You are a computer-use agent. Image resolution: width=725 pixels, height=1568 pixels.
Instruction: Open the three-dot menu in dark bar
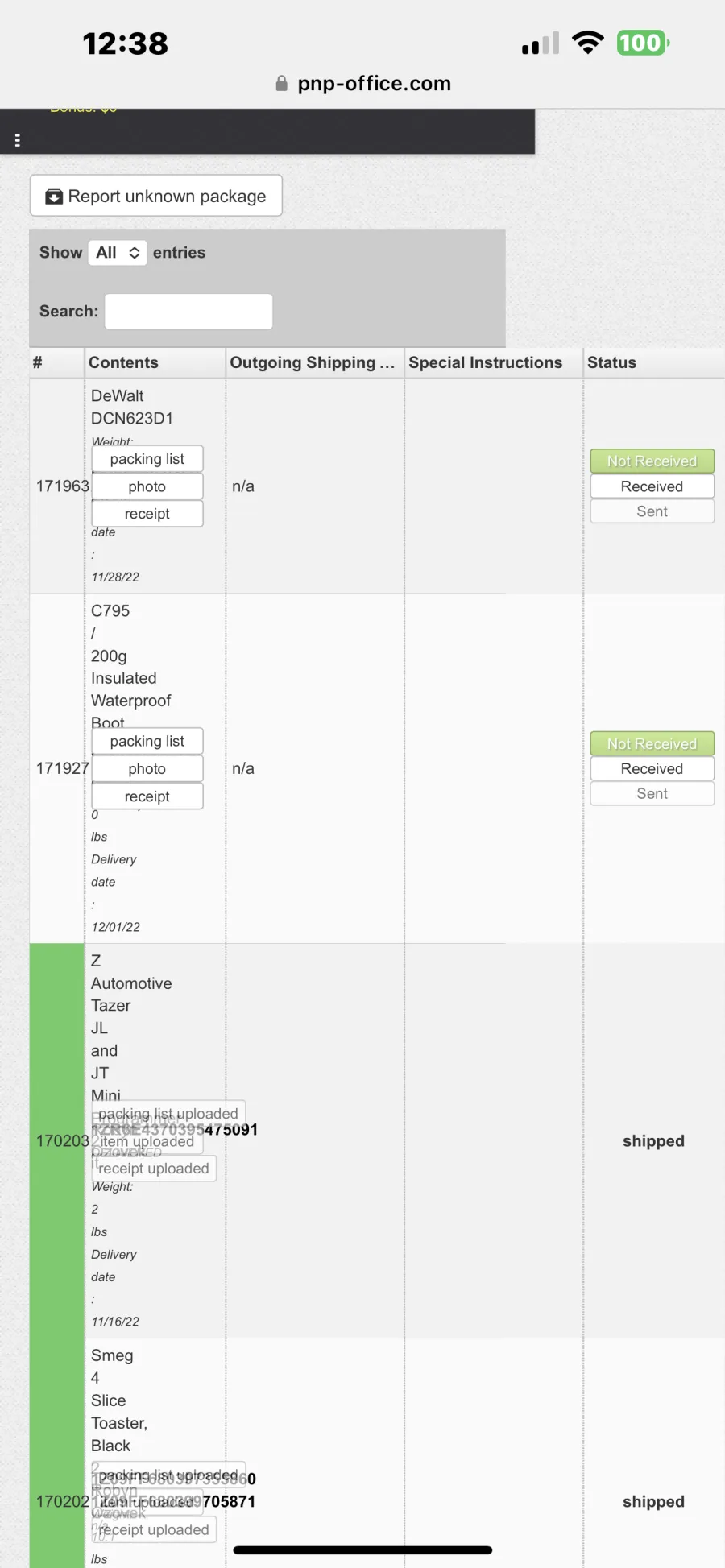click(18, 140)
